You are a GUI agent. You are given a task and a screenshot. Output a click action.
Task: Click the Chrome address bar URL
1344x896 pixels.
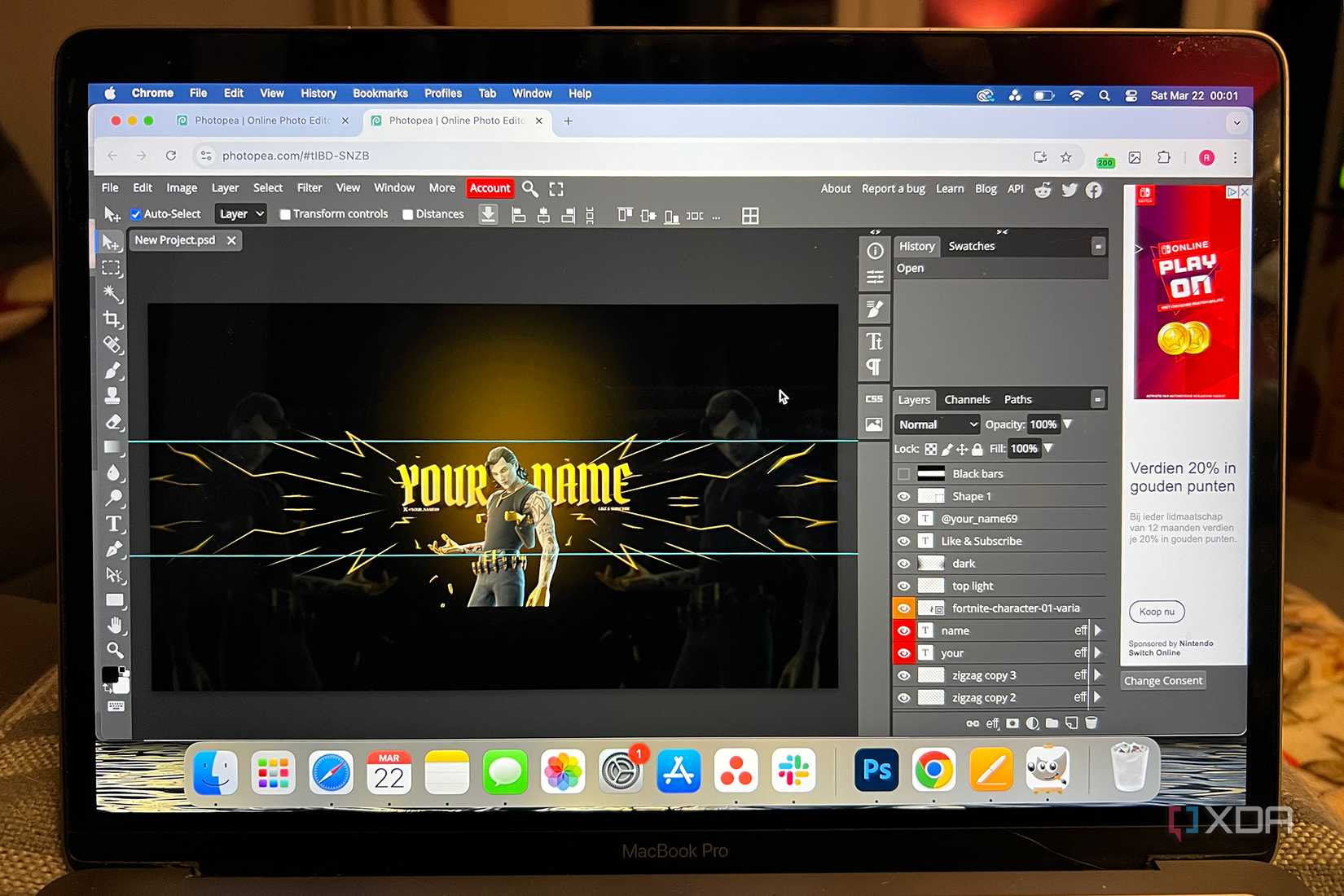296,156
